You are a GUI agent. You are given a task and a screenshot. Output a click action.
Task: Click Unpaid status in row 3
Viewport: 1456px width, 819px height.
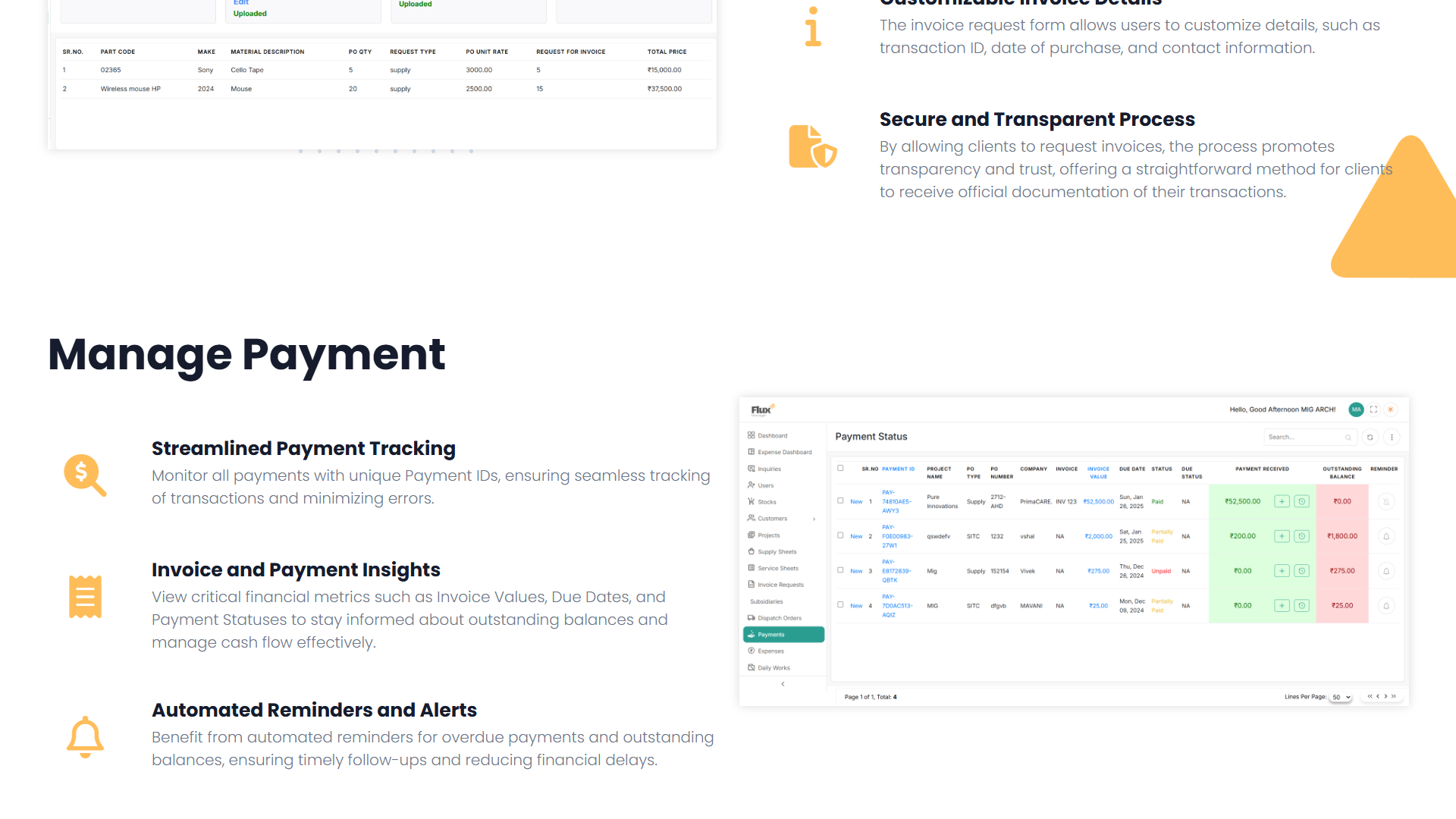1161,572
